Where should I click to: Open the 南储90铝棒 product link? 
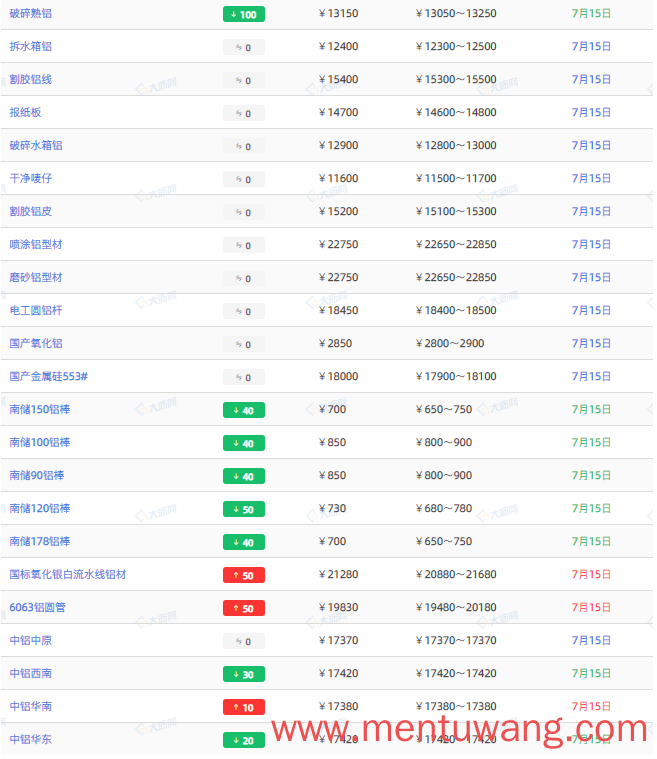point(37,475)
